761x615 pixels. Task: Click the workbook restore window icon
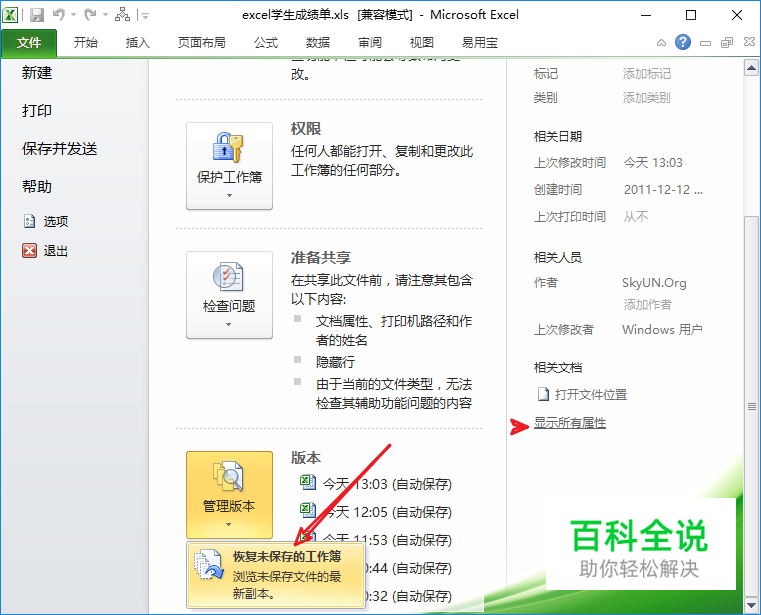click(727, 43)
